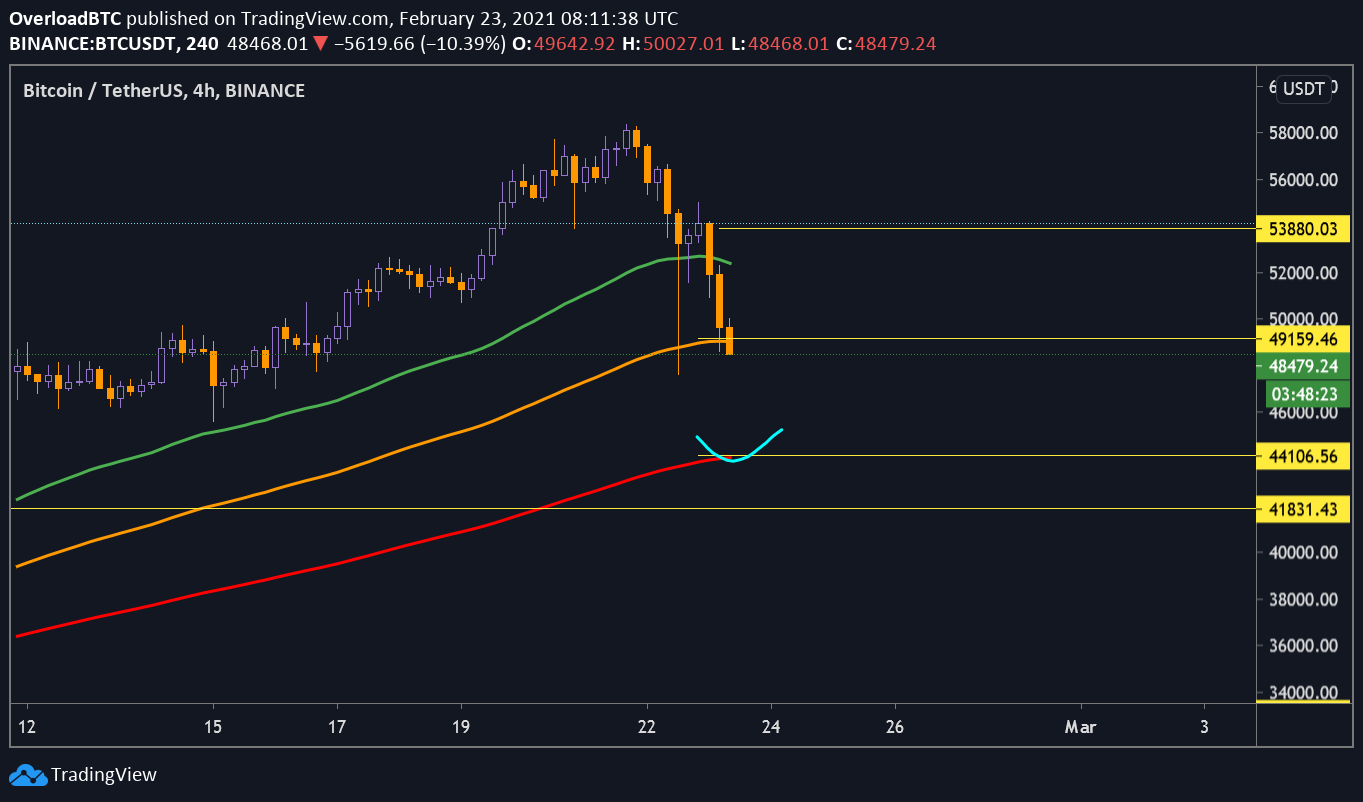Click the Bitcoin / TetherUS, 4h, BINANCE title

[x=164, y=90]
